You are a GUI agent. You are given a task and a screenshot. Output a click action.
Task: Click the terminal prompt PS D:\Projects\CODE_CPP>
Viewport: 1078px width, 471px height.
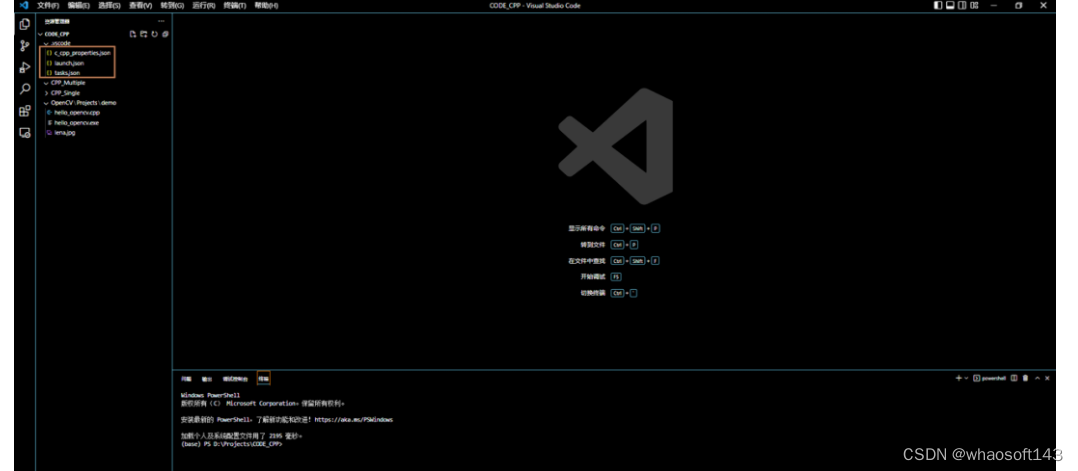point(241,444)
